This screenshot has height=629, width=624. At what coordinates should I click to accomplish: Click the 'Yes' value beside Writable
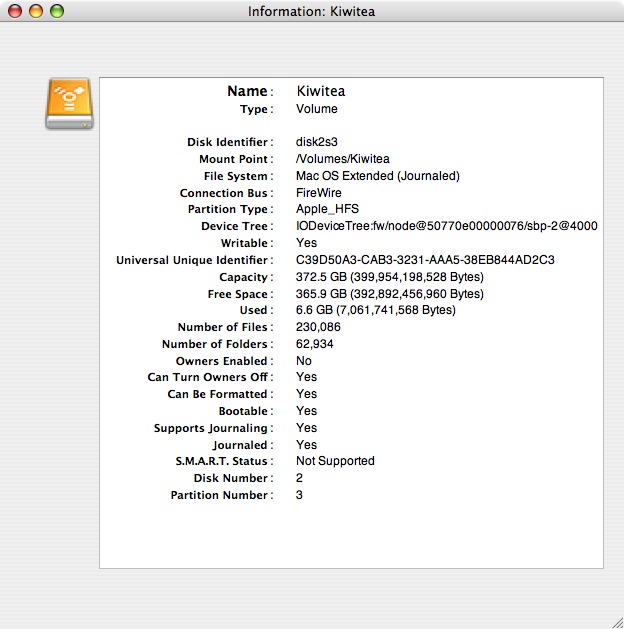(306, 243)
